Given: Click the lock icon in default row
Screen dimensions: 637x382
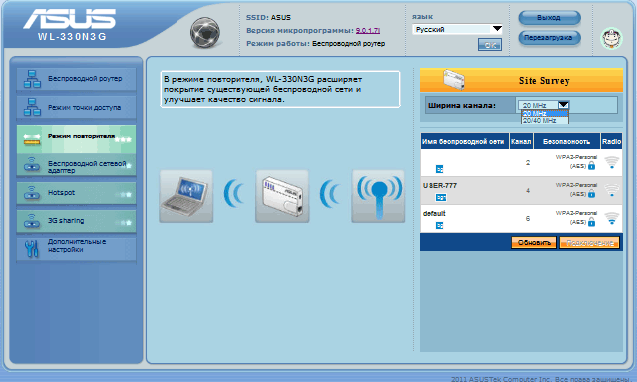Looking at the screenshot, I should [x=592, y=222].
